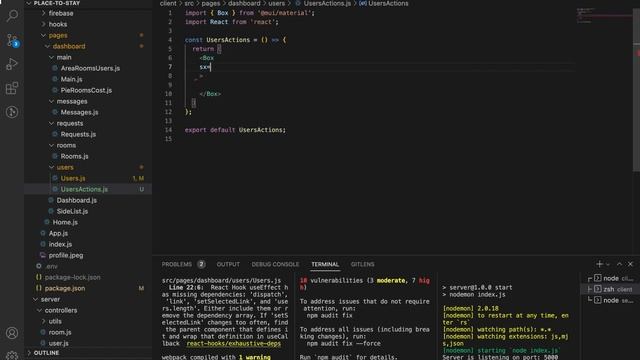Open the Run and Debug view
Screen dimensions: 640x360
tap(12, 64)
